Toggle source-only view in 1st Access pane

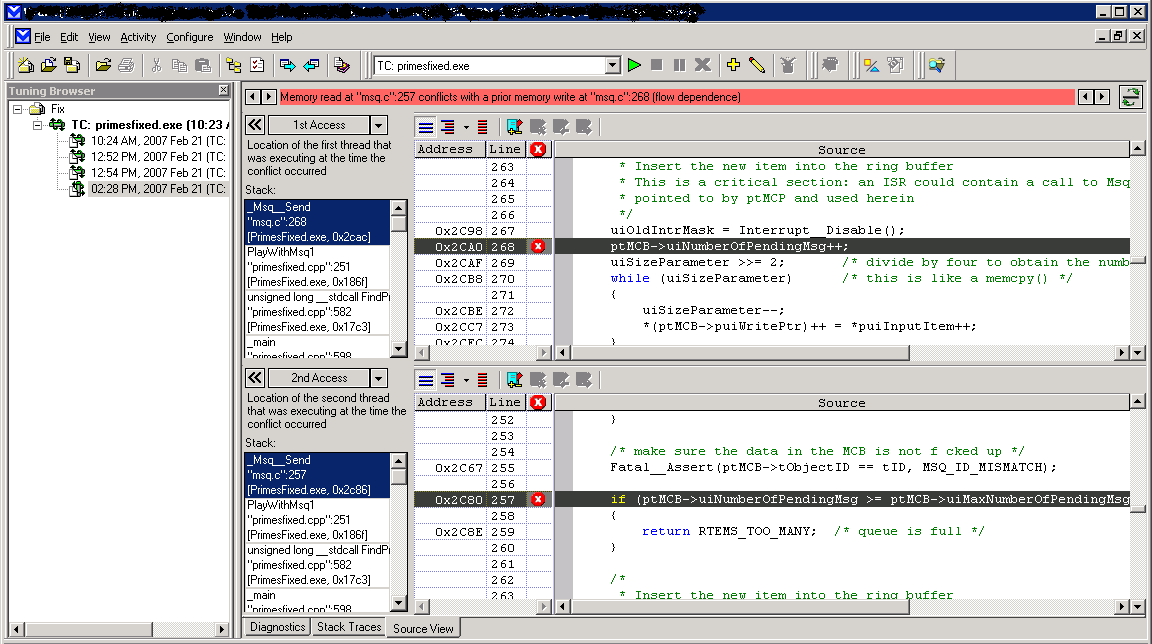click(426, 126)
